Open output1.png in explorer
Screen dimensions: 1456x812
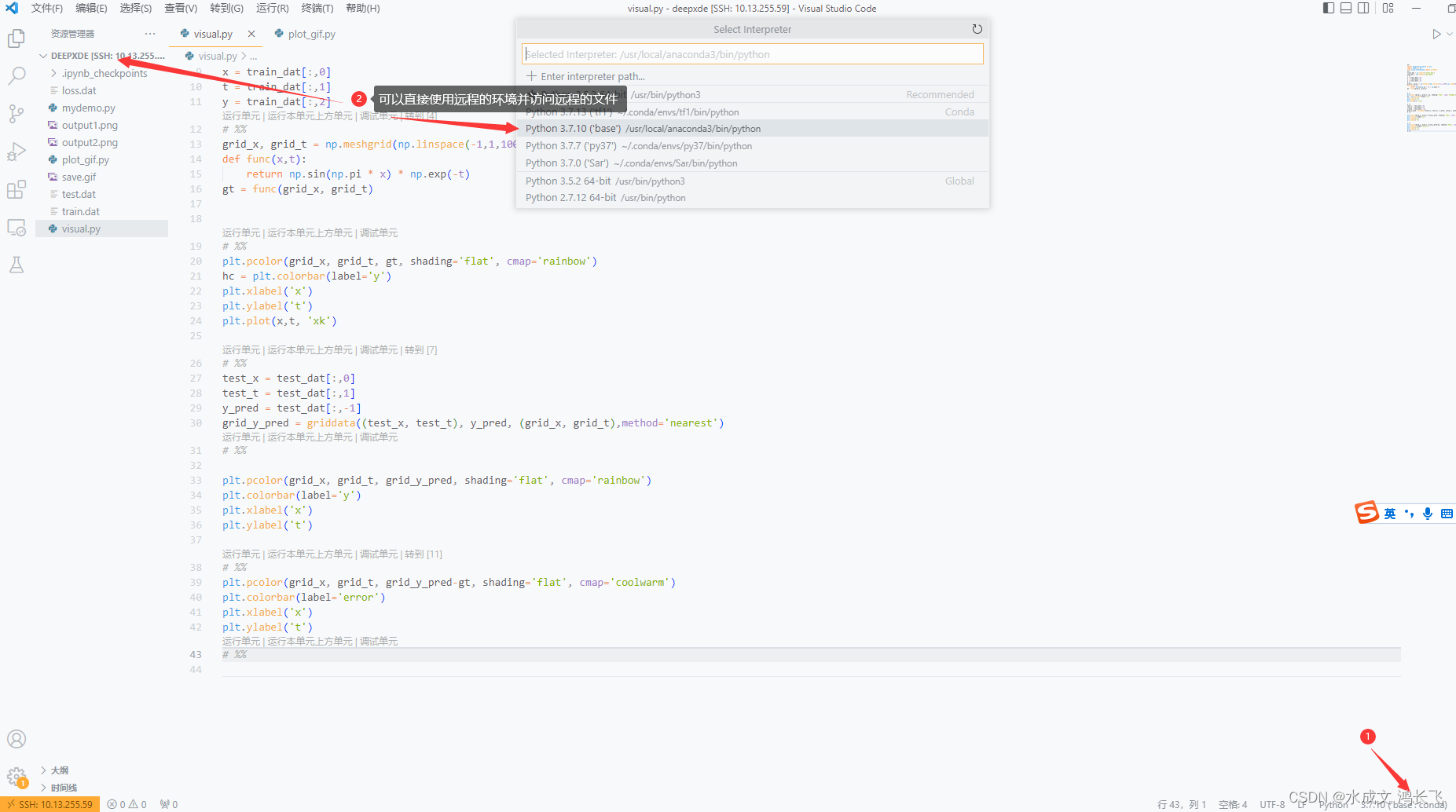pyautogui.click(x=102, y=125)
